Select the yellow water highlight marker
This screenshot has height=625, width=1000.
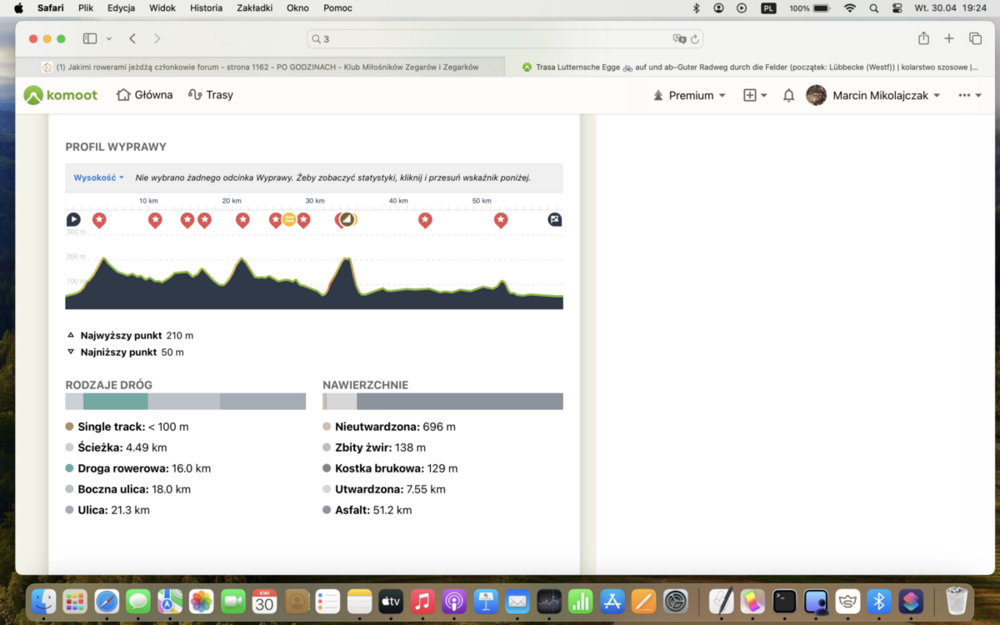(289, 220)
